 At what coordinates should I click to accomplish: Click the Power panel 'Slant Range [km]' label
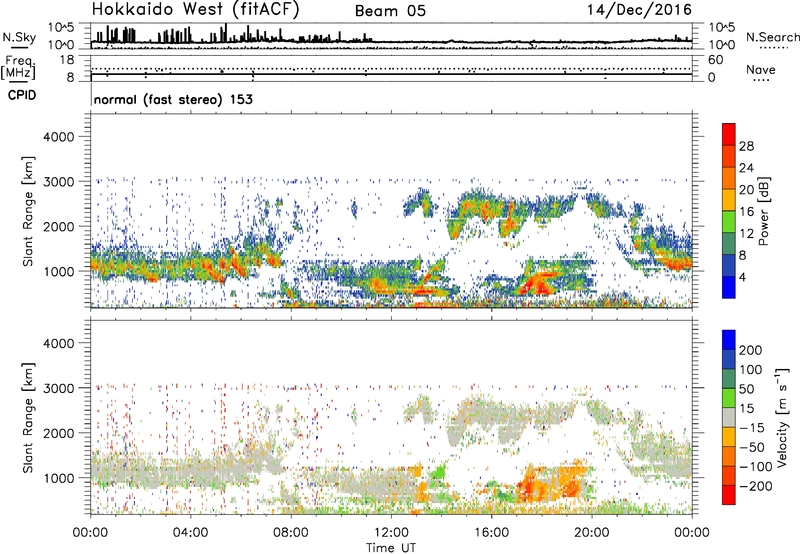tap(28, 211)
